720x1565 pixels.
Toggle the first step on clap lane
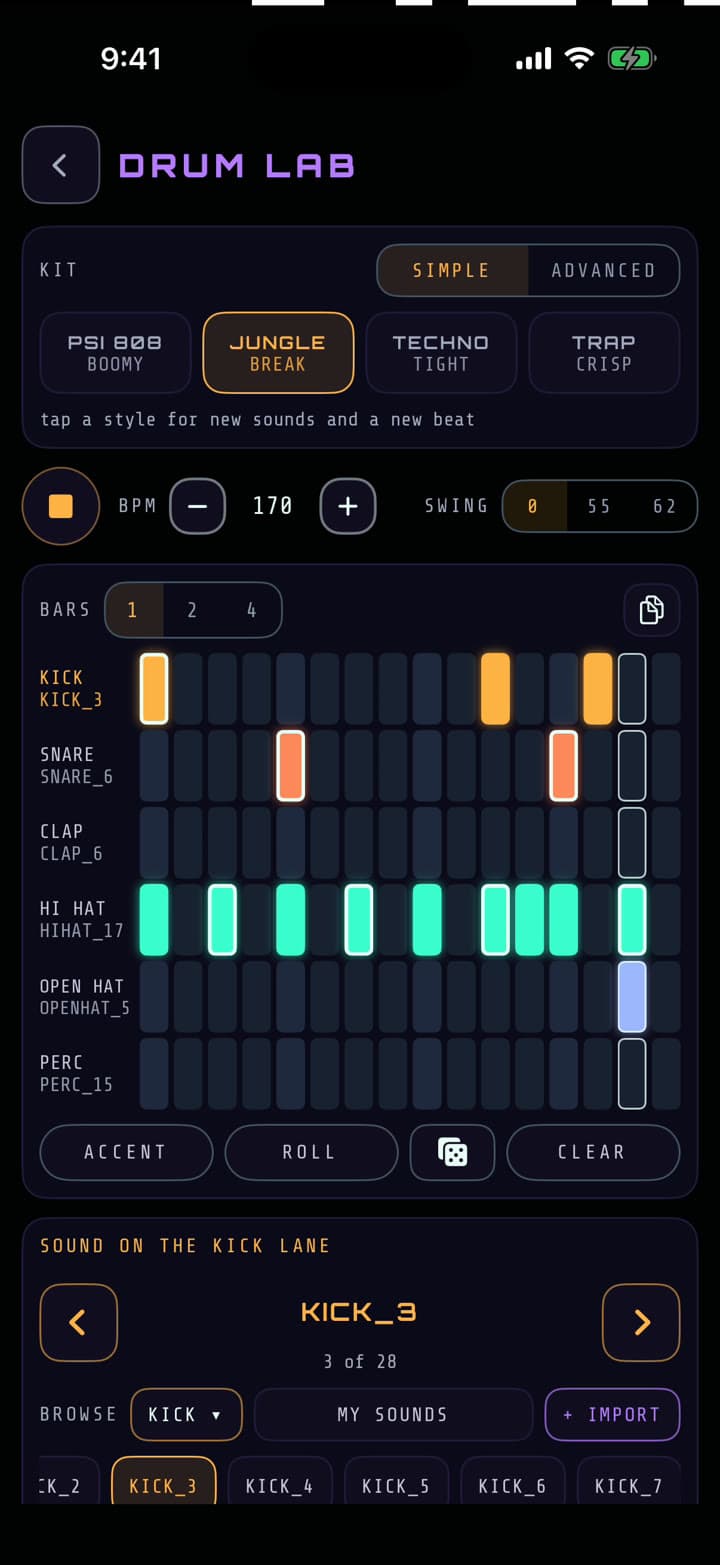[154, 842]
